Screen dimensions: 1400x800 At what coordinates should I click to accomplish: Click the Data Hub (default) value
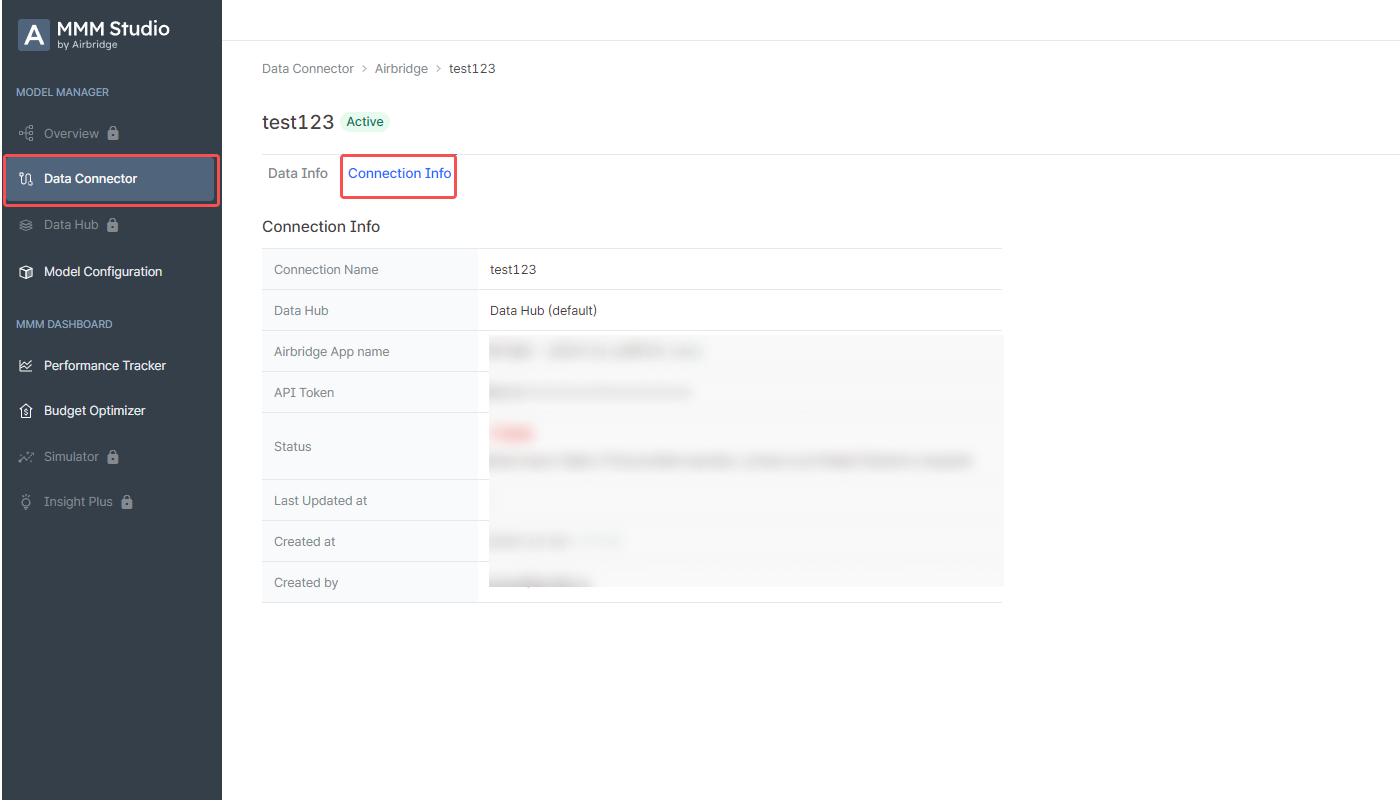tap(543, 311)
